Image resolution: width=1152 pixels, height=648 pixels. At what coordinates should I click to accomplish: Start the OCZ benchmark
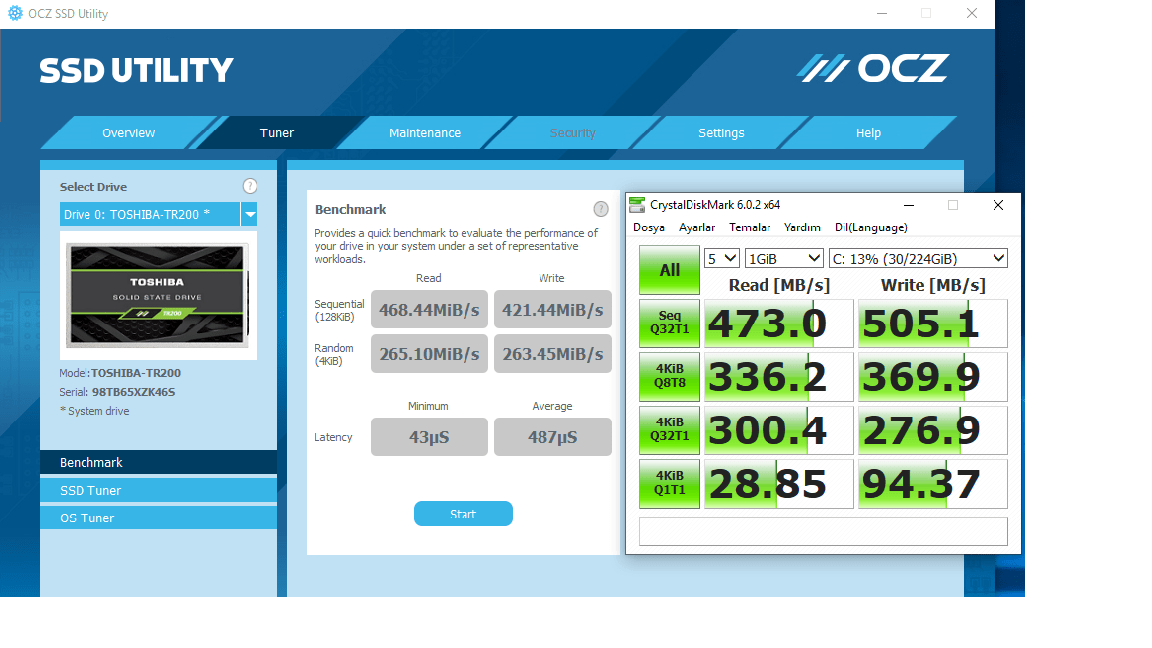click(463, 514)
